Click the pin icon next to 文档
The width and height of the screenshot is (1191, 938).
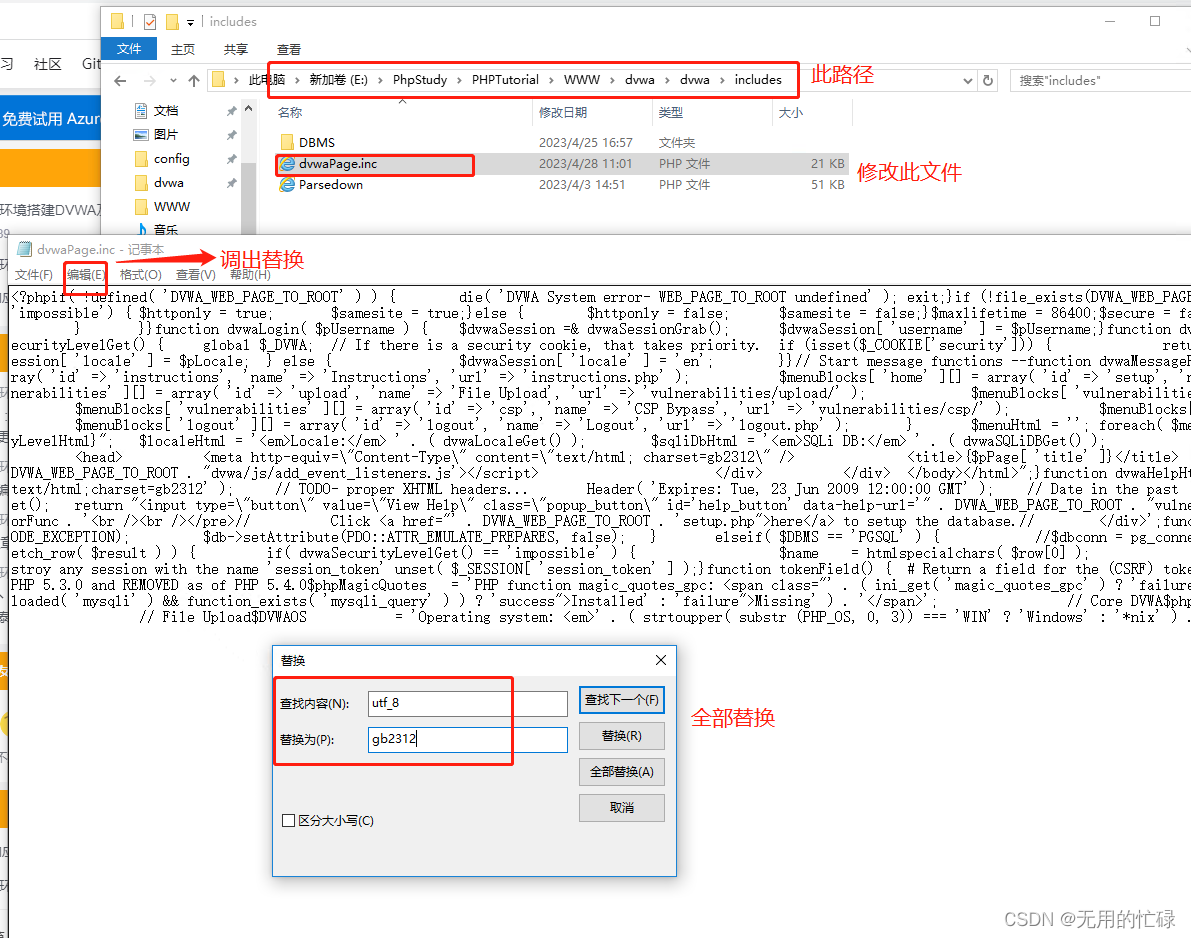[x=231, y=111]
